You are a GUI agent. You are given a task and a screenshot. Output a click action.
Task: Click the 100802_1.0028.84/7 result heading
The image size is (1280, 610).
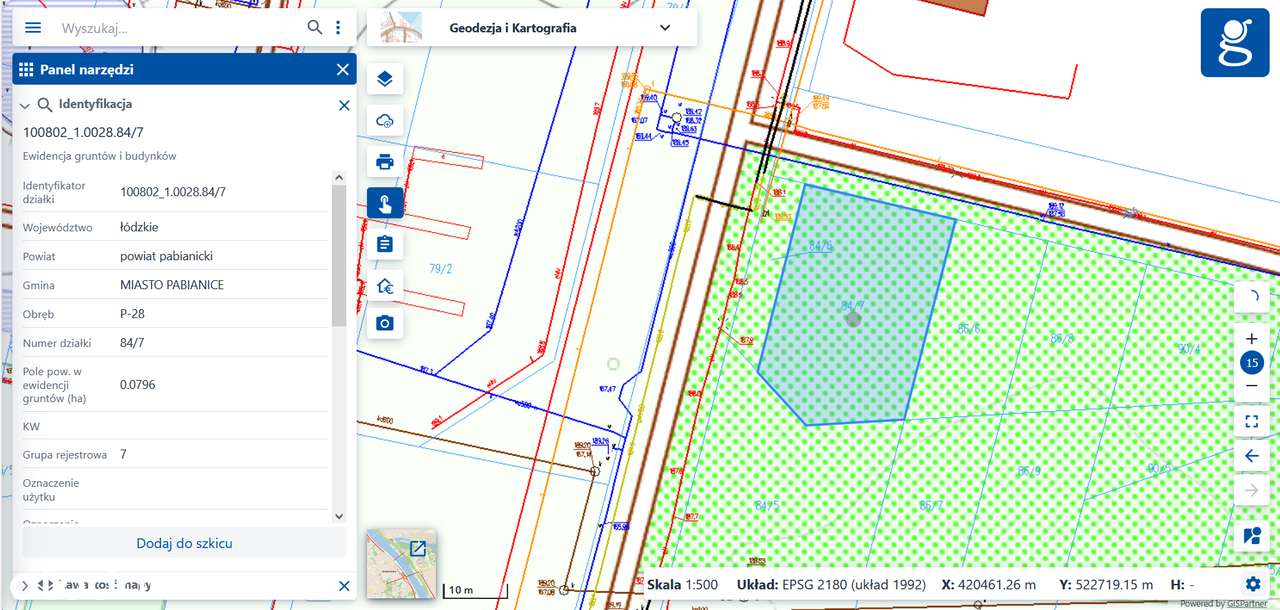pos(83,132)
